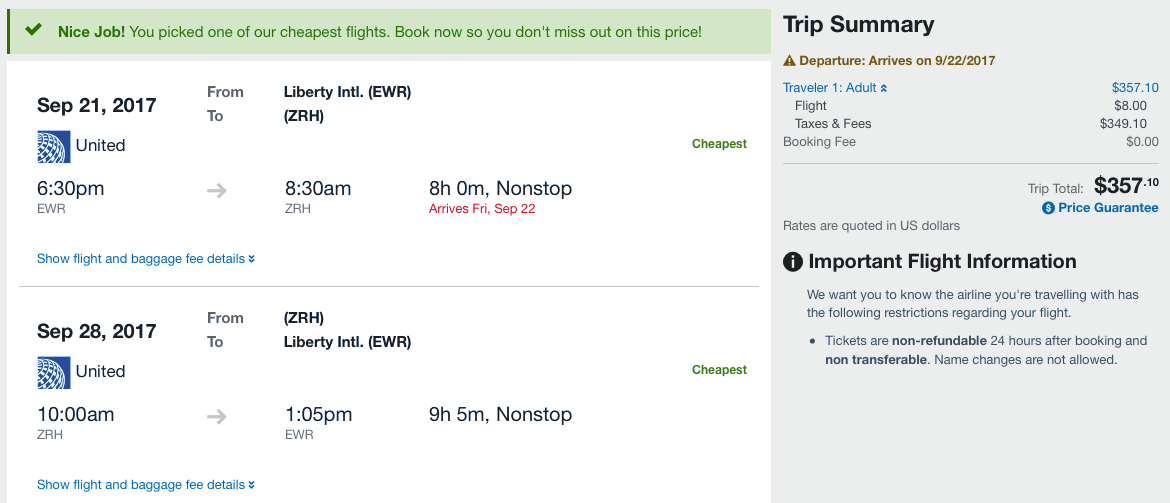Click the arrow icon on the return flight
Viewport: 1170px width, 503px height.
[217, 416]
